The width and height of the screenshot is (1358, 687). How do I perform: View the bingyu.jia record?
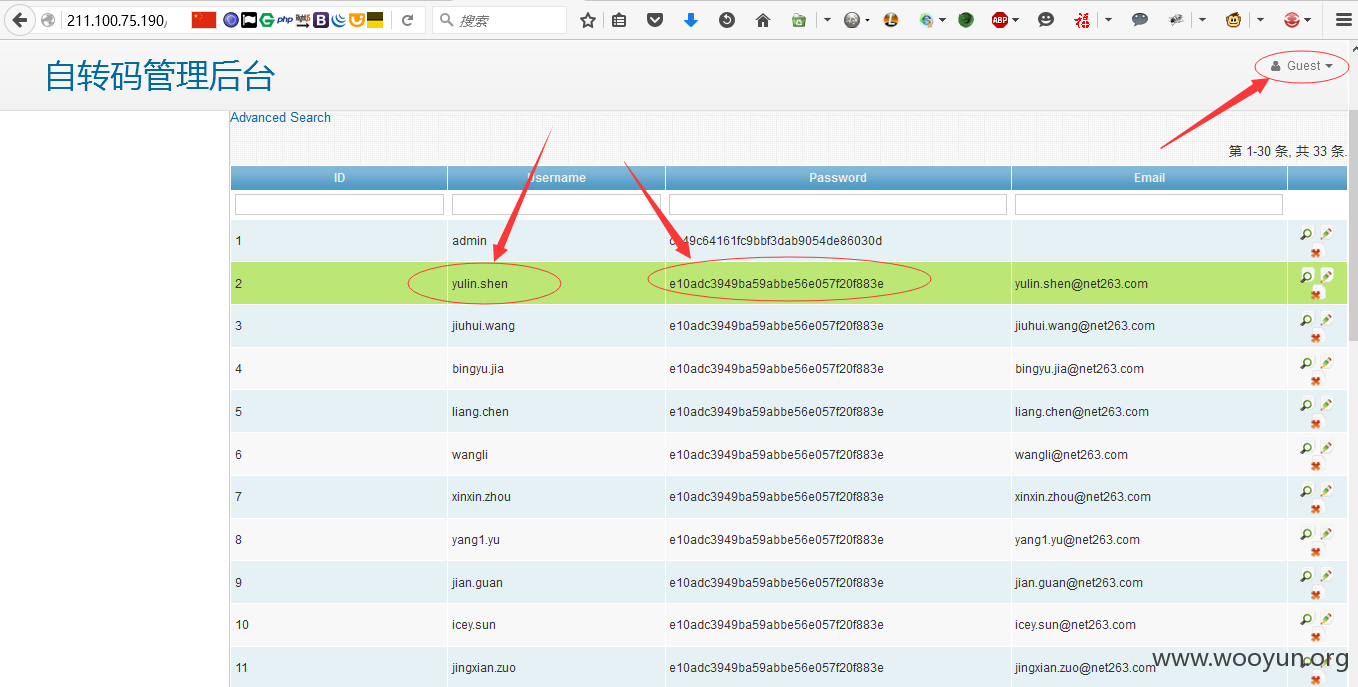coord(1306,362)
